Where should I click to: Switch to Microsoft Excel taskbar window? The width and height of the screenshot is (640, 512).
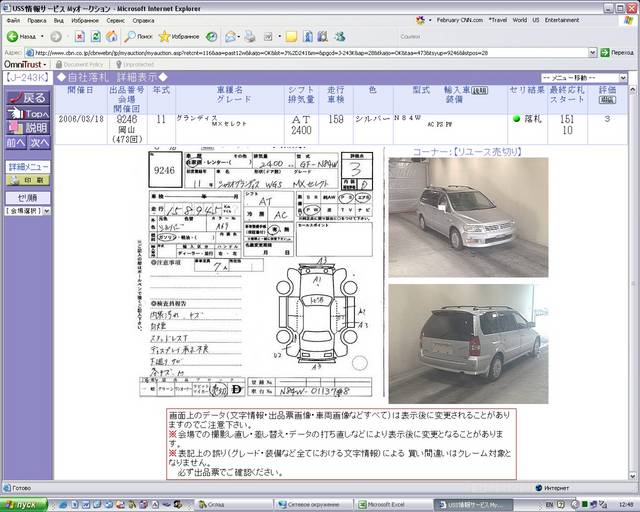(x=393, y=505)
